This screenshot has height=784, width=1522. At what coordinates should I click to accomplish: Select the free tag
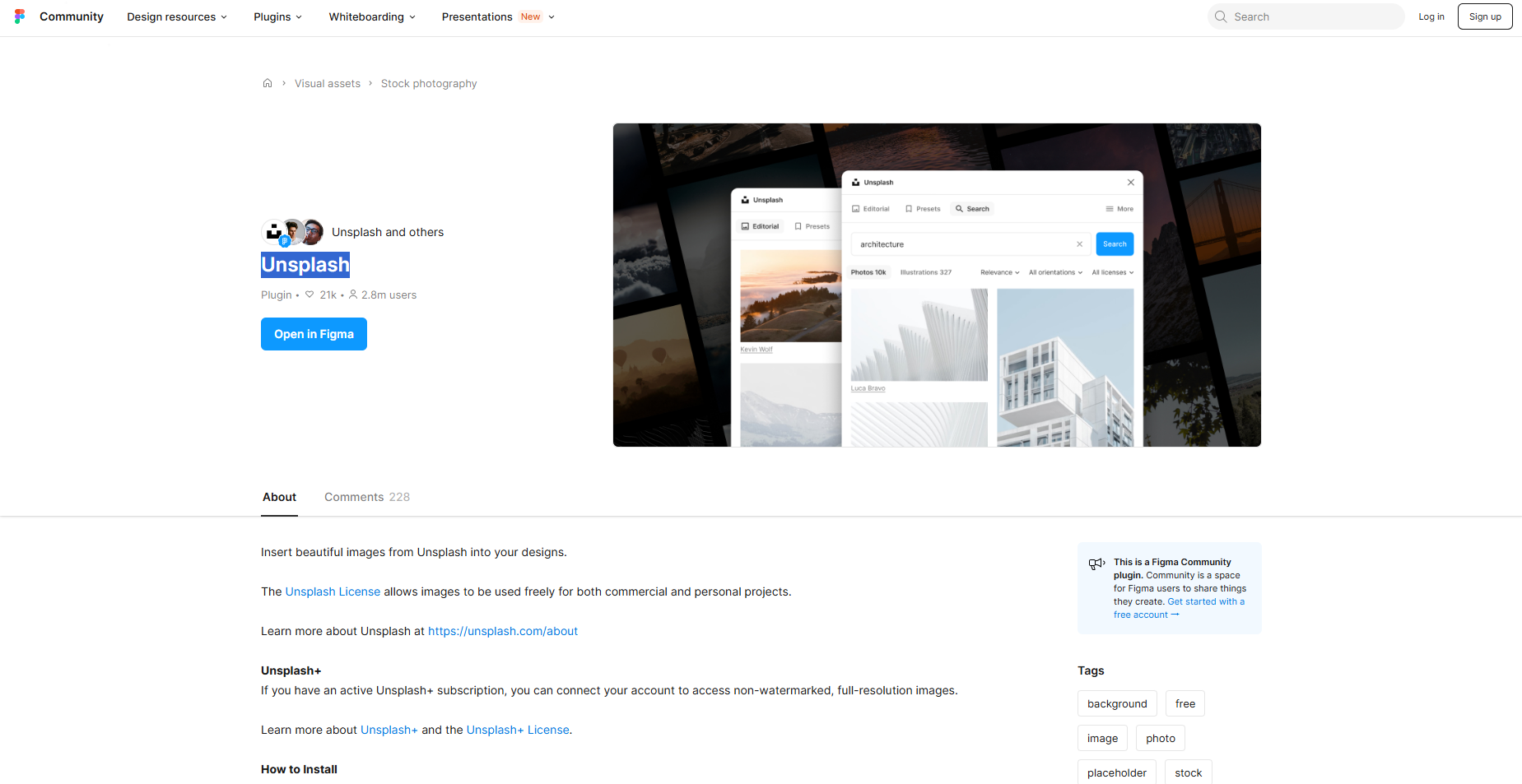1185,703
